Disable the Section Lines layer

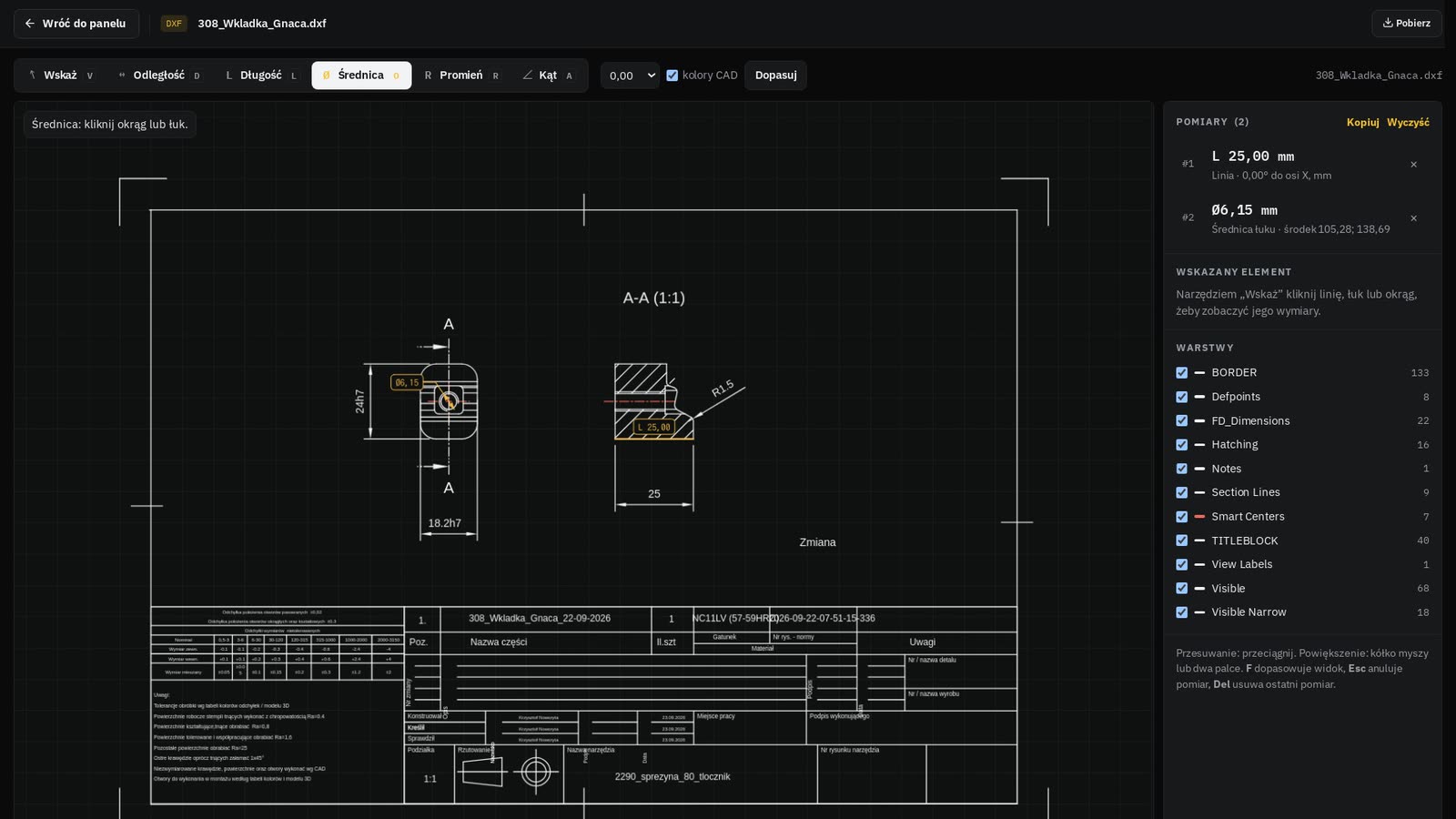coord(1182,492)
